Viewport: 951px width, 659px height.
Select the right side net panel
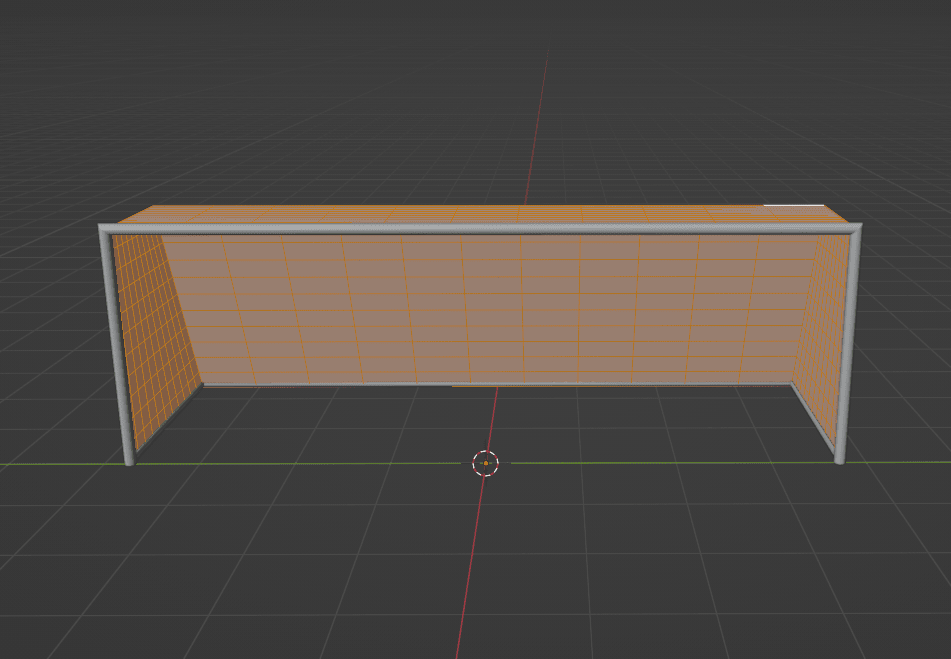coord(822,320)
